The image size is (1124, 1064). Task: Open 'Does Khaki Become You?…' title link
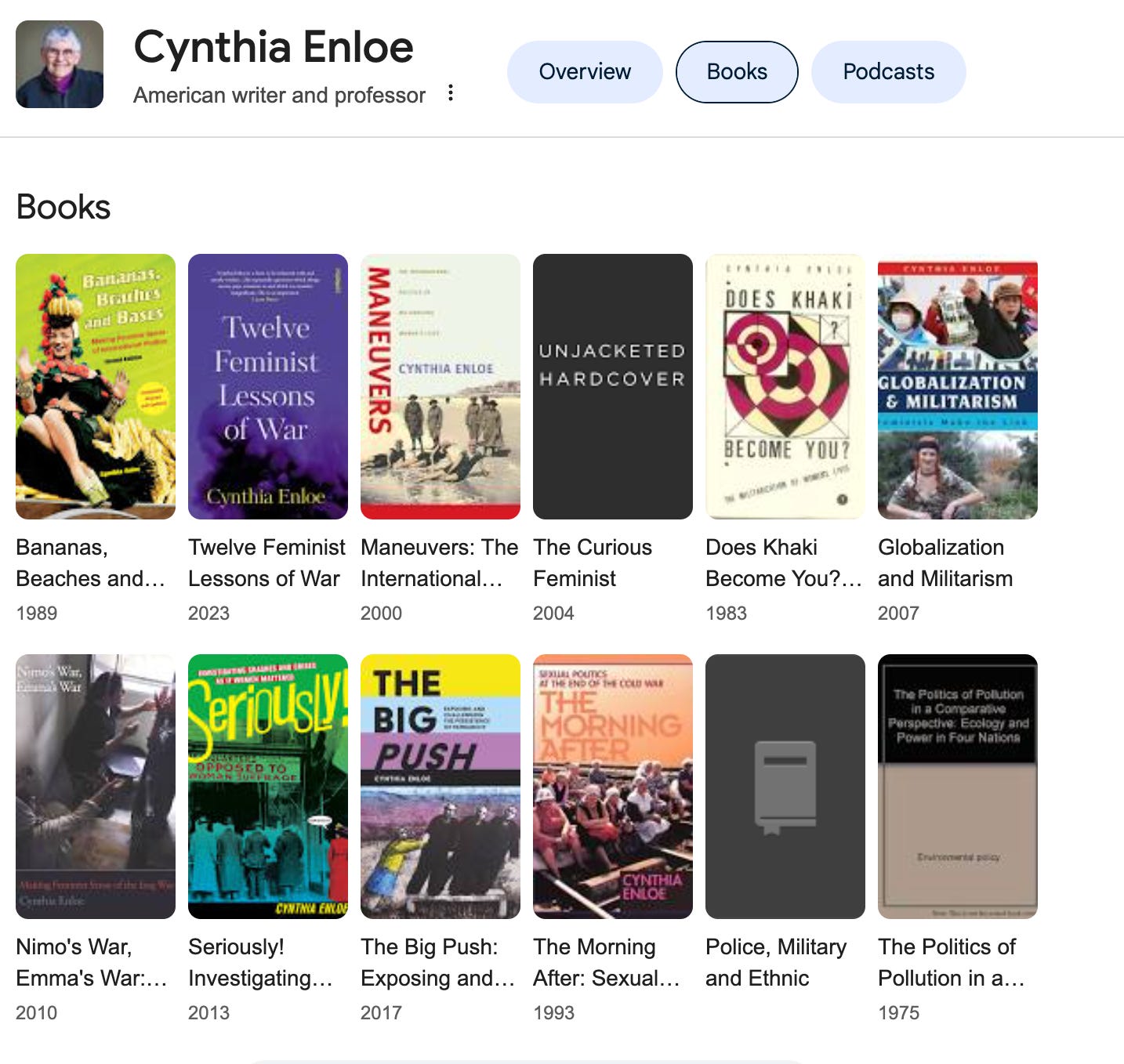click(784, 563)
